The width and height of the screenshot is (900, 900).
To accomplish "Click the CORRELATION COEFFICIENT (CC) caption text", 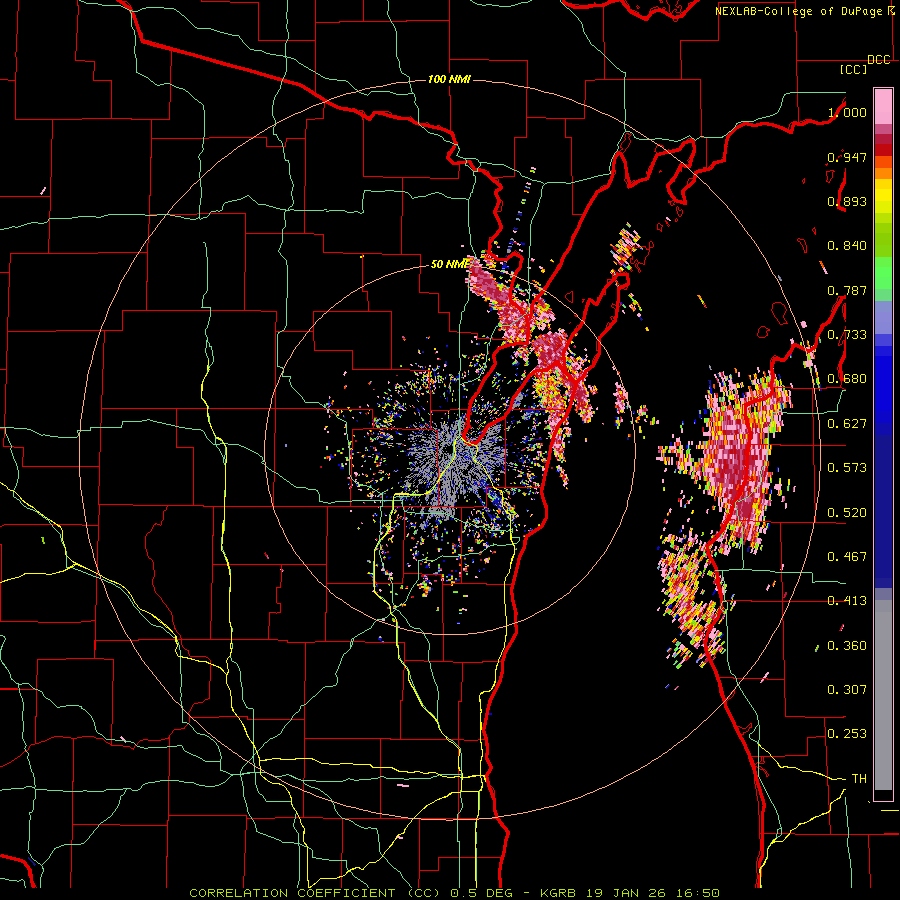I will tap(315, 893).
